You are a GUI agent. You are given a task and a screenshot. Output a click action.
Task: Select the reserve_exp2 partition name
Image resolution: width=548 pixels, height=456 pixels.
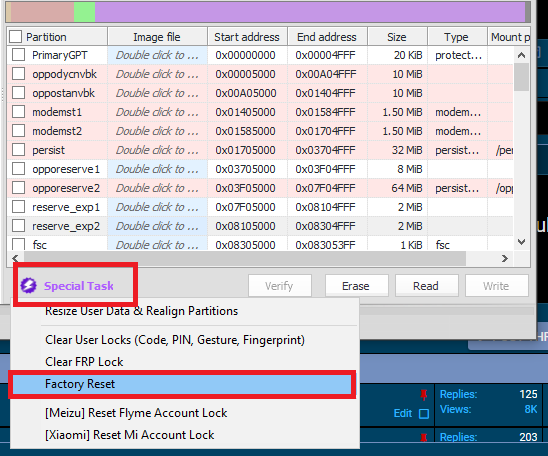pyautogui.click(x=66, y=226)
